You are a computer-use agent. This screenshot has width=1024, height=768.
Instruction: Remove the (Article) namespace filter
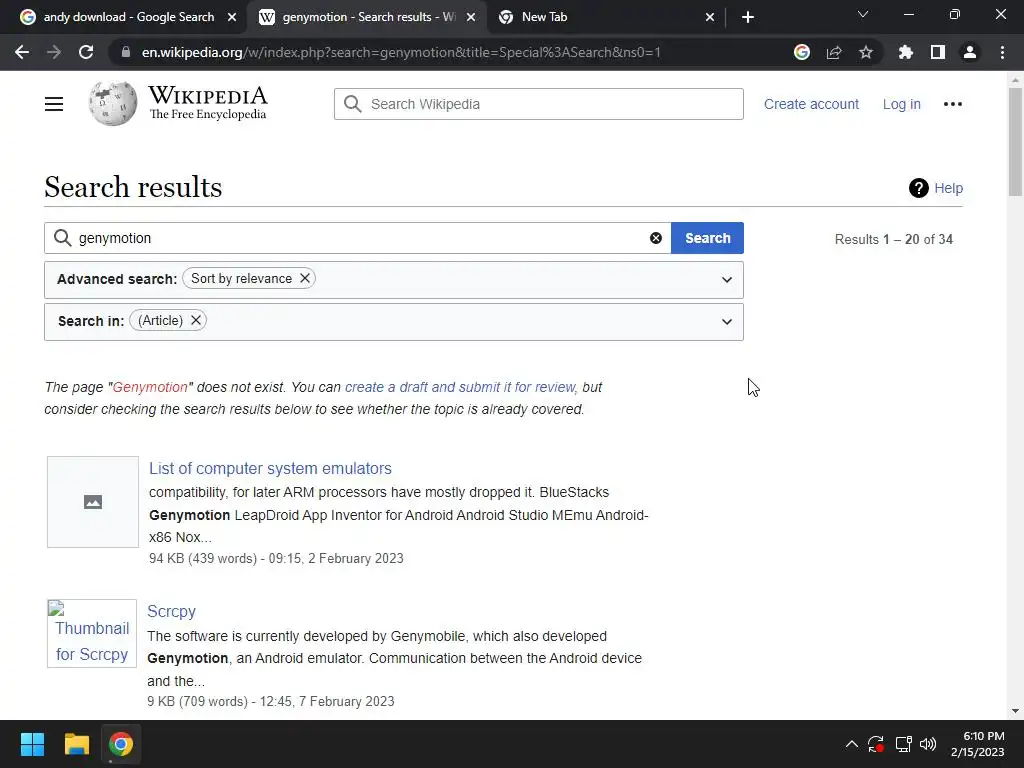pyautogui.click(x=195, y=321)
